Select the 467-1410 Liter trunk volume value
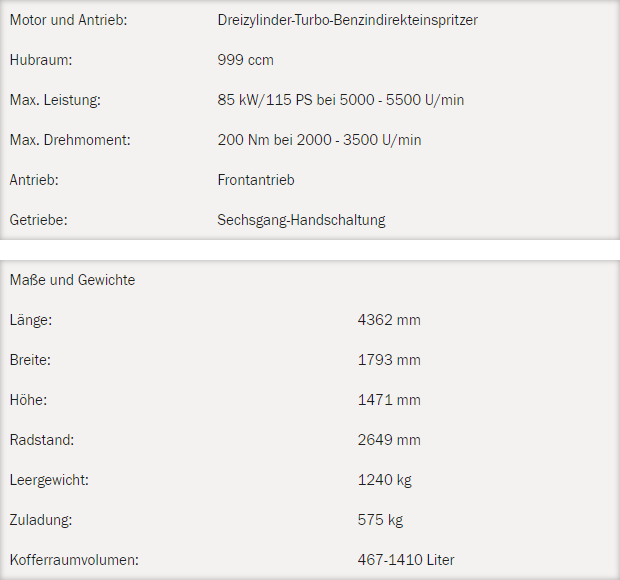Viewport: 620px width, 580px height. click(406, 560)
